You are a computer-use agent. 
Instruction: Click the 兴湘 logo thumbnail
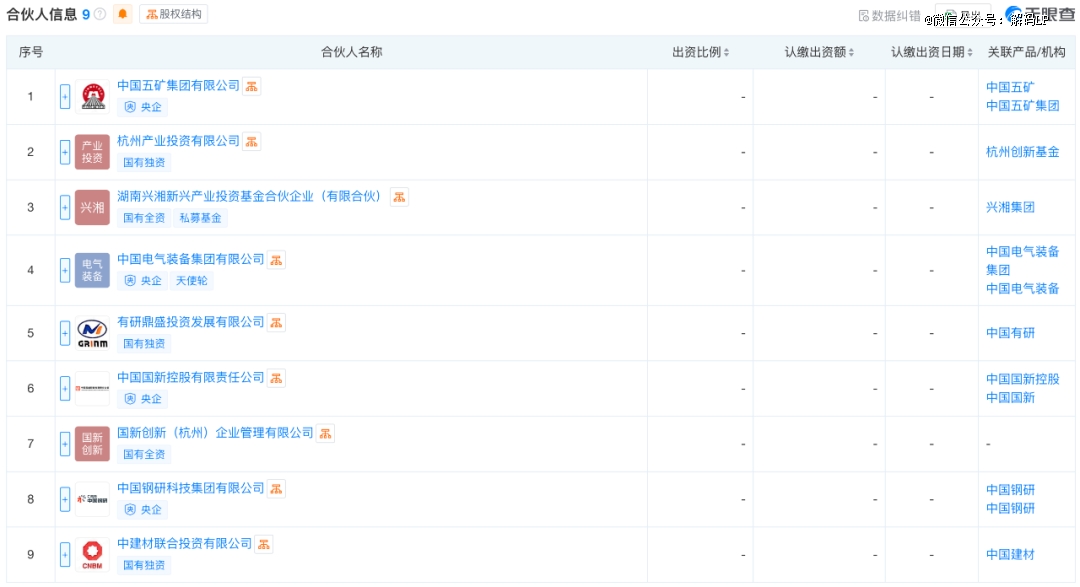click(92, 207)
